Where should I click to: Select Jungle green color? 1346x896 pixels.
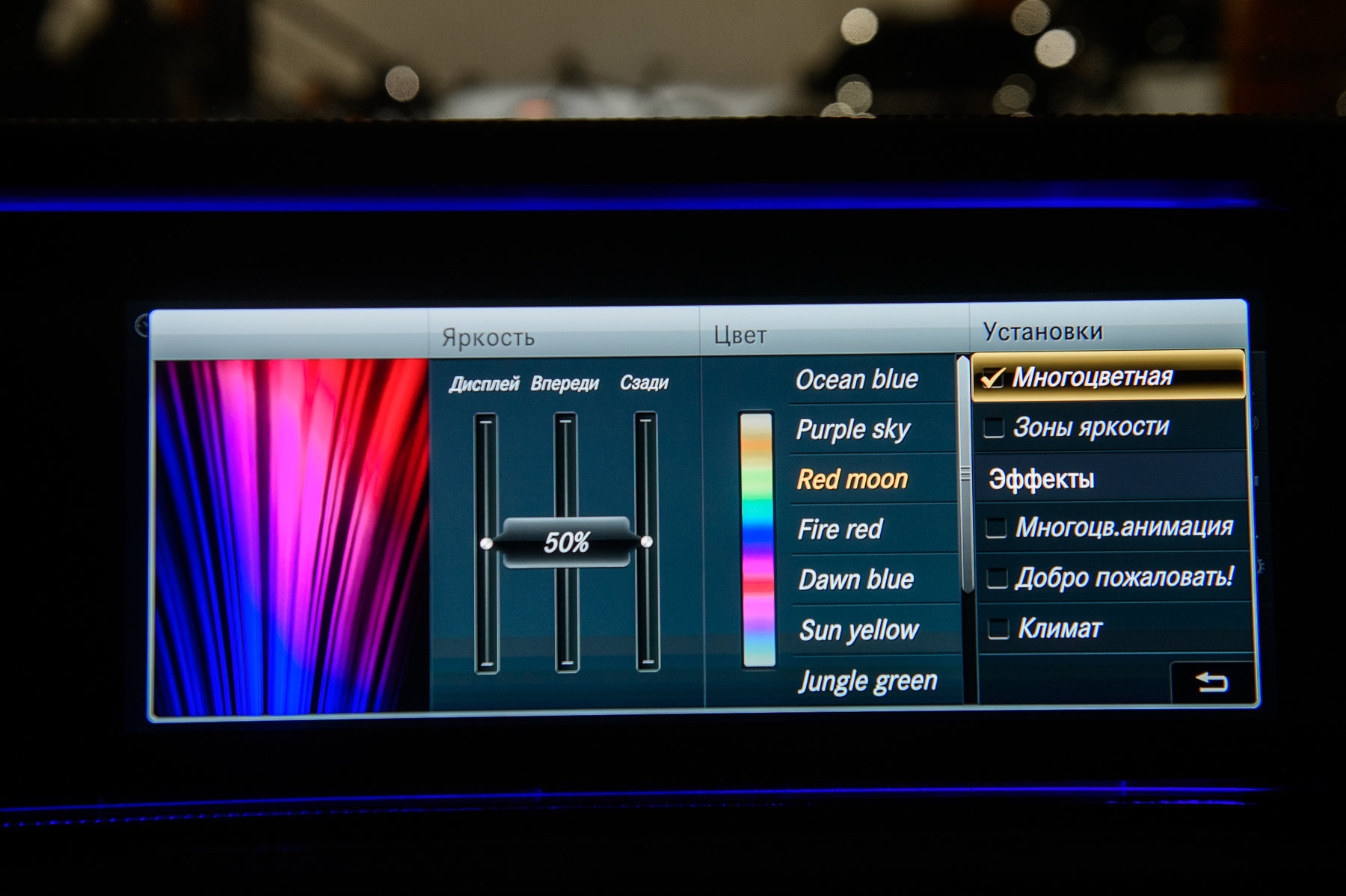(x=867, y=681)
